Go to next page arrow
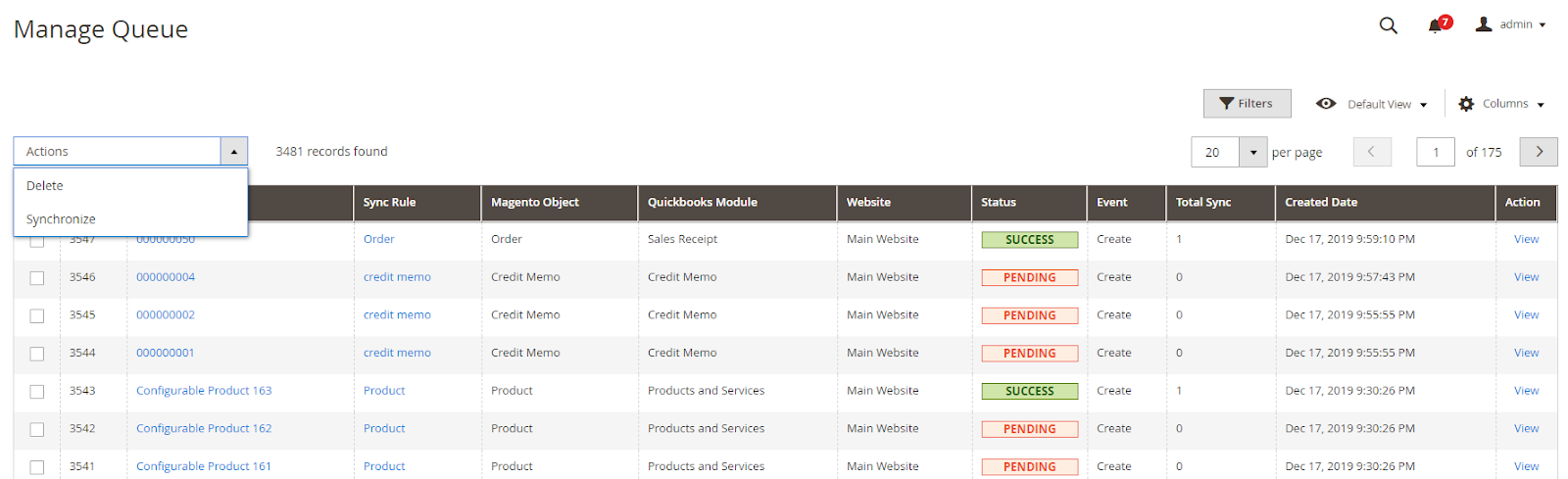Image resolution: width=1568 pixels, height=479 pixels. click(x=1539, y=152)
